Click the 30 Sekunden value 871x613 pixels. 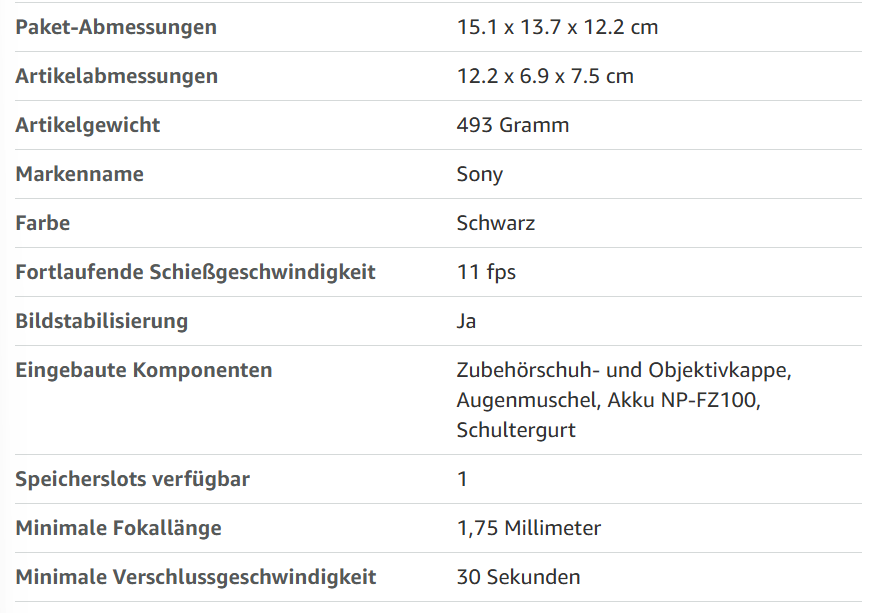[x=518, y=577]
